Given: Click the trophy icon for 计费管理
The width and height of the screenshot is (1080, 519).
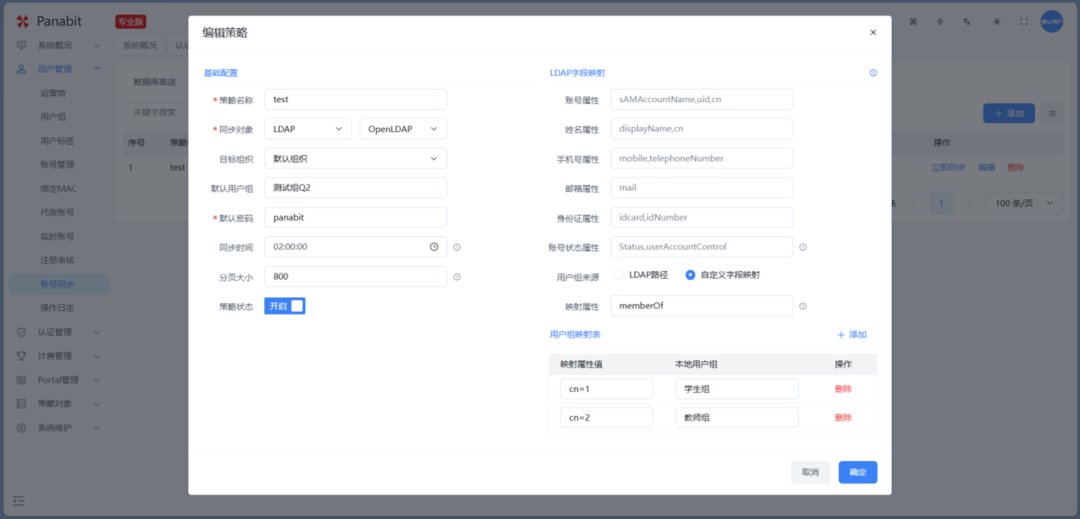Looking at the screenshot, I should coord(21,356).
